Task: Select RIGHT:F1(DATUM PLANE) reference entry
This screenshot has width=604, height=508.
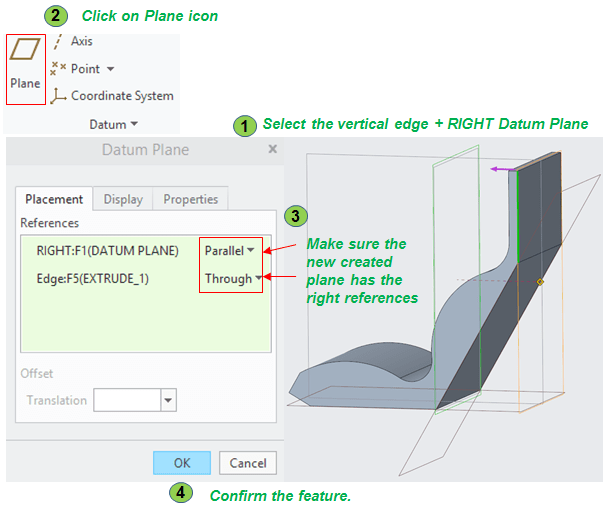Action: point(107,250)
